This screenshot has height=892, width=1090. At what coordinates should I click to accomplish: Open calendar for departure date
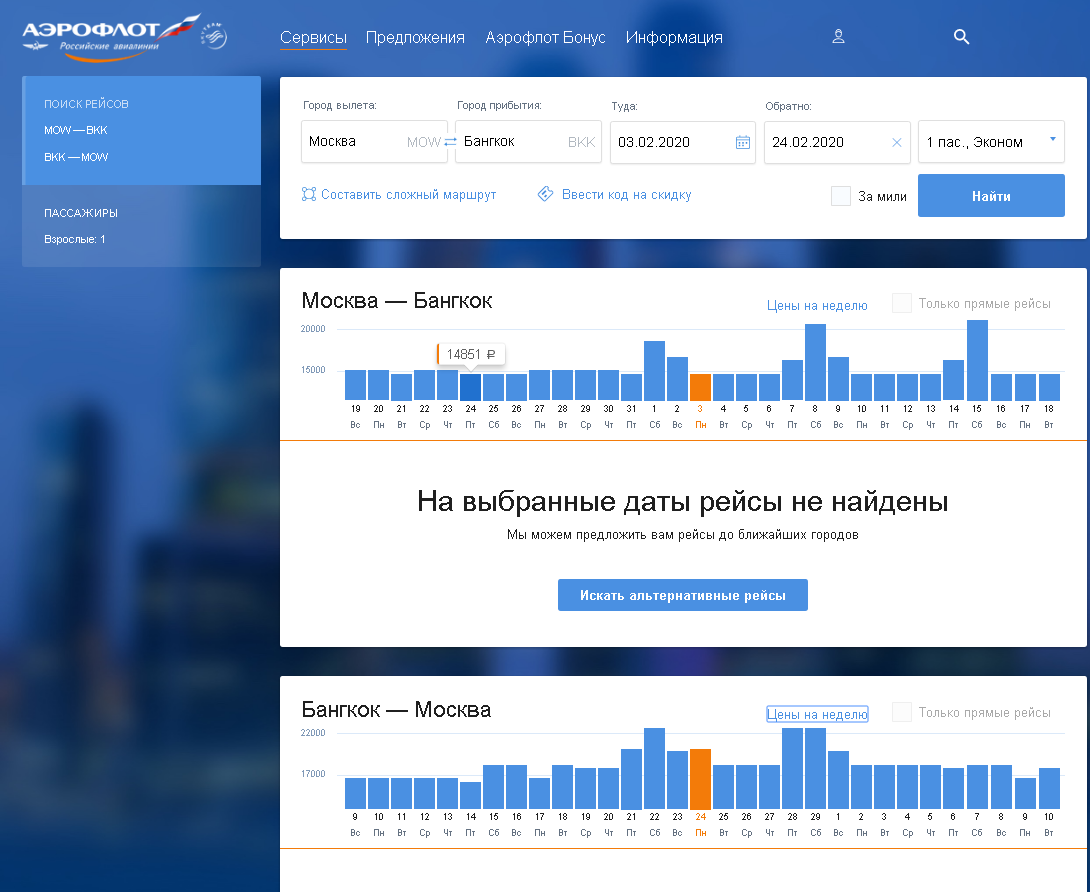pyautogui.click(x=742, y=143)
